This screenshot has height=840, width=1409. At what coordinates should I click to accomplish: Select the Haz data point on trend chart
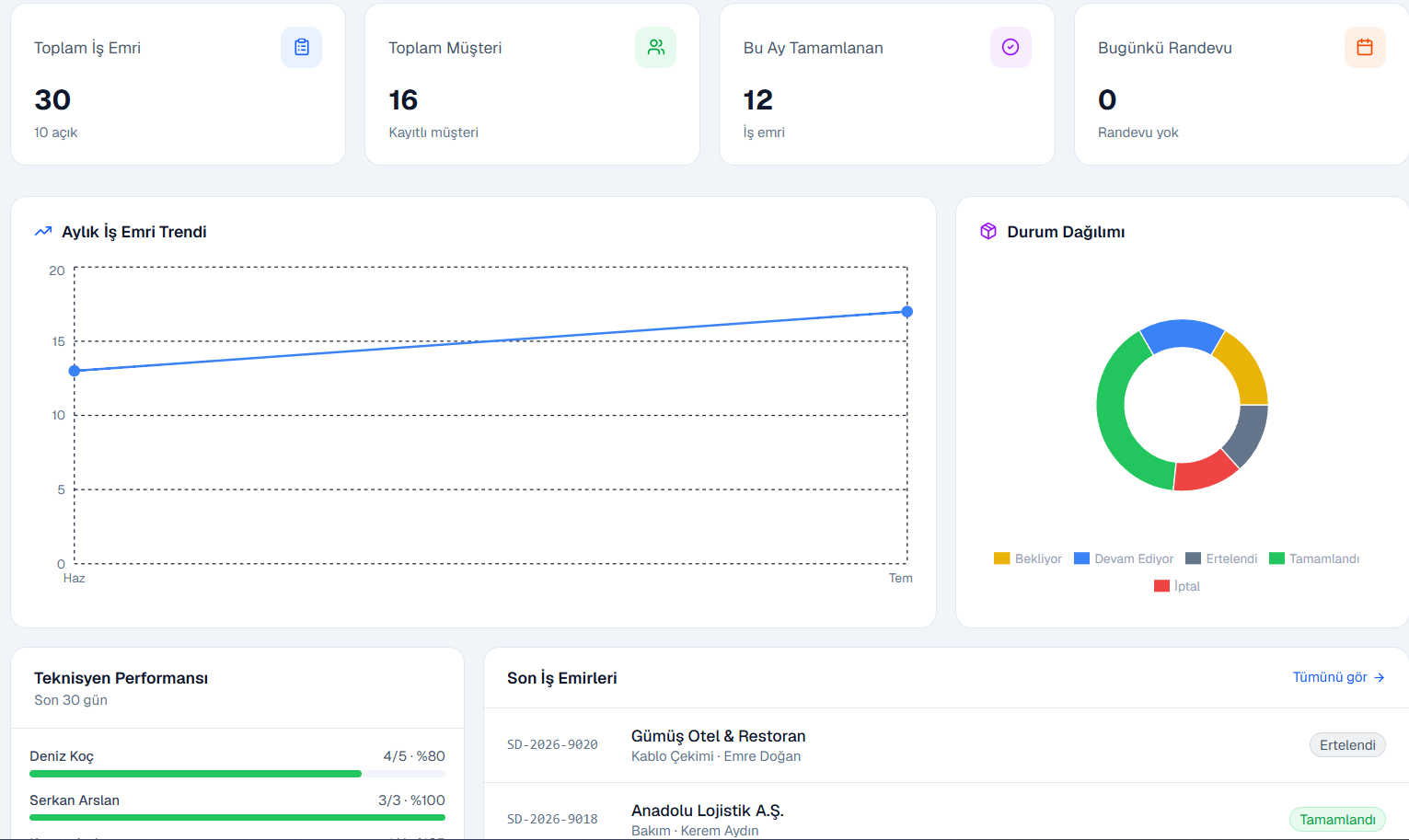pos(75,371)
